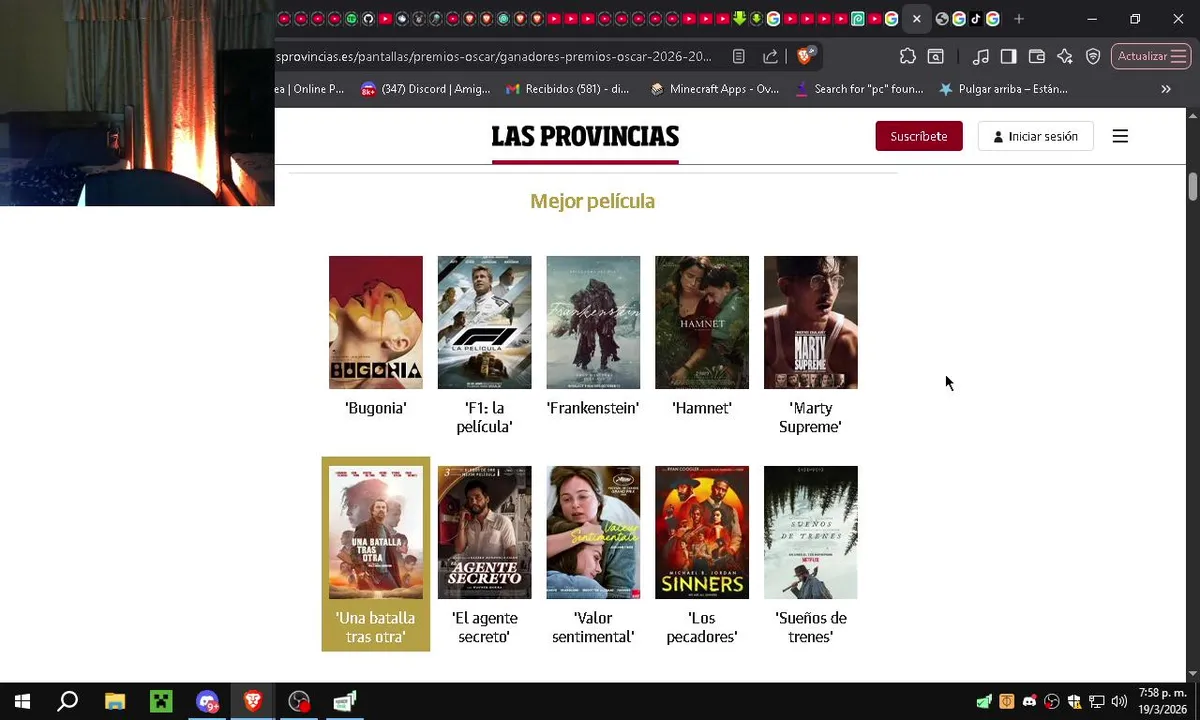1200x720 pixels.
Task: Click the 'Marty Supreme' caption
Action: (x=811, y=417)
